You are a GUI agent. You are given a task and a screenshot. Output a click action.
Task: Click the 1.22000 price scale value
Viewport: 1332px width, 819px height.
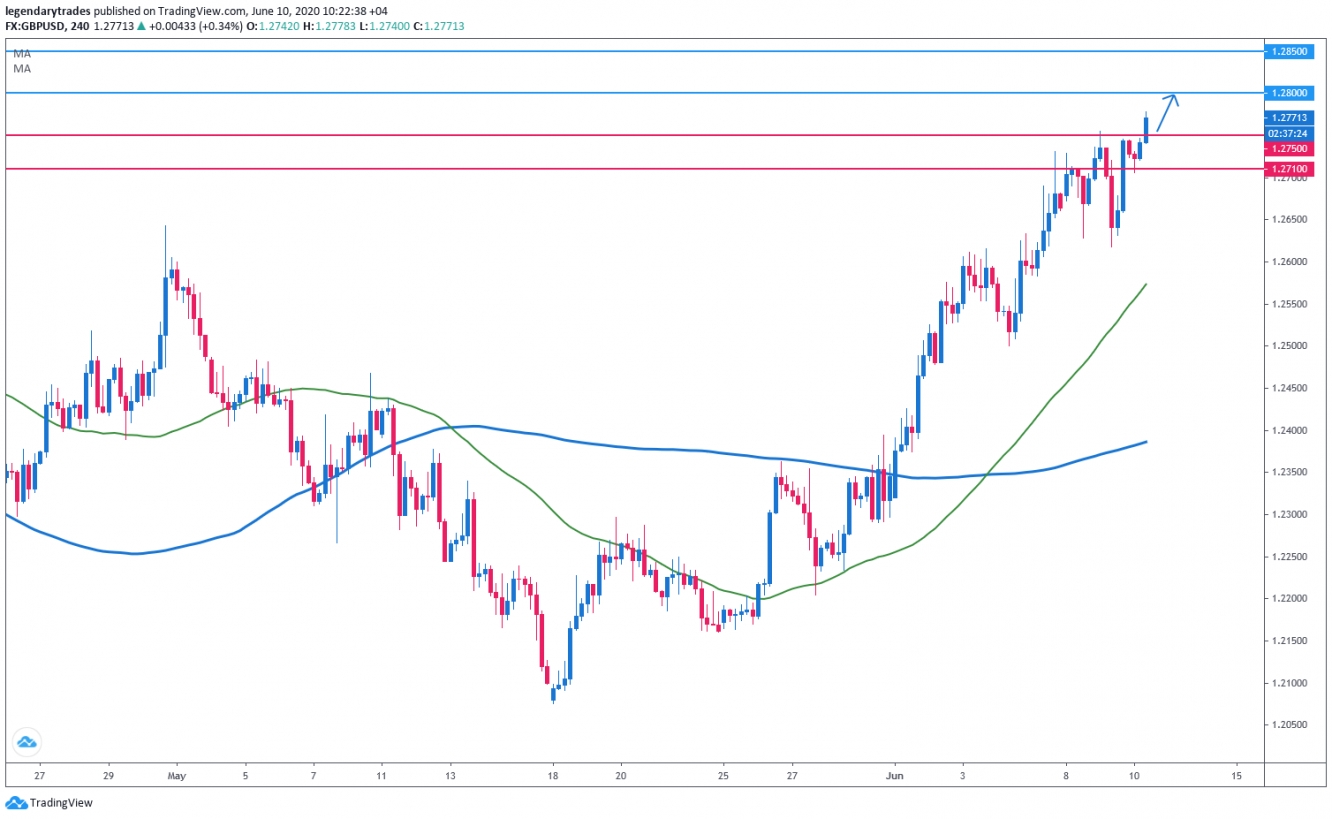pyautogui.click(x=1288, y=598)
